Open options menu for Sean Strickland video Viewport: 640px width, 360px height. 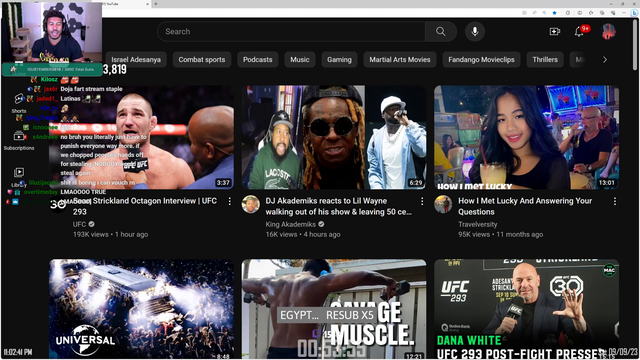230,201
